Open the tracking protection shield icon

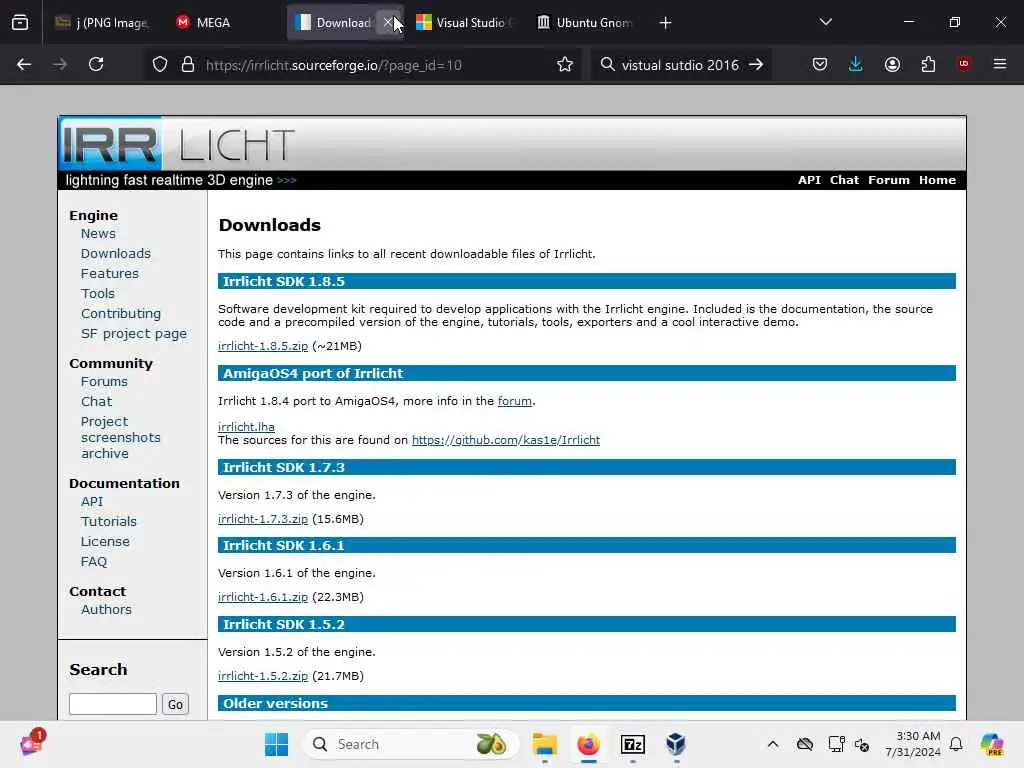point(160,64)
